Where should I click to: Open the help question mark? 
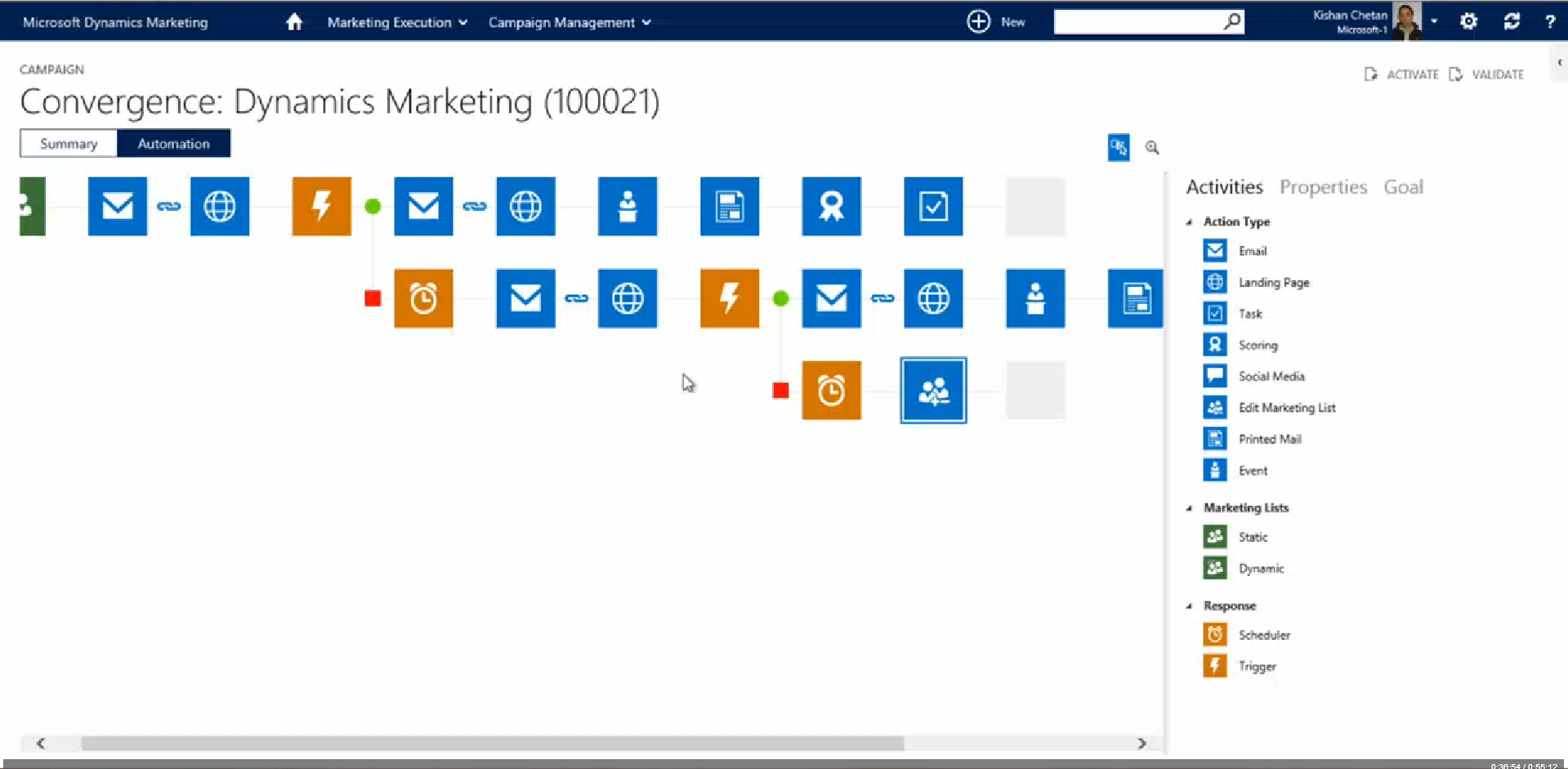[x=1549, y=22]
